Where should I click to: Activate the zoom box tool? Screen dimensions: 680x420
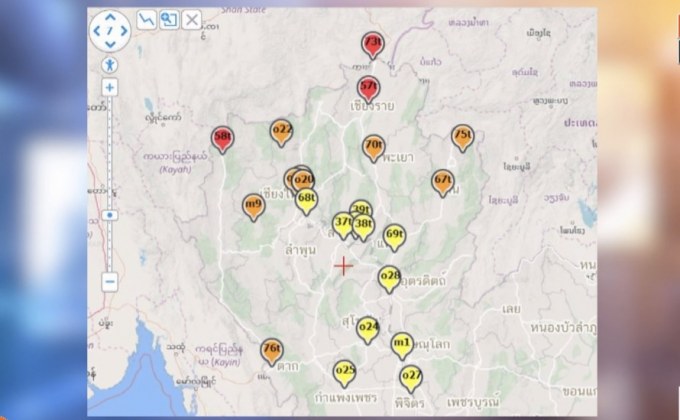click(x=168, y=20)
